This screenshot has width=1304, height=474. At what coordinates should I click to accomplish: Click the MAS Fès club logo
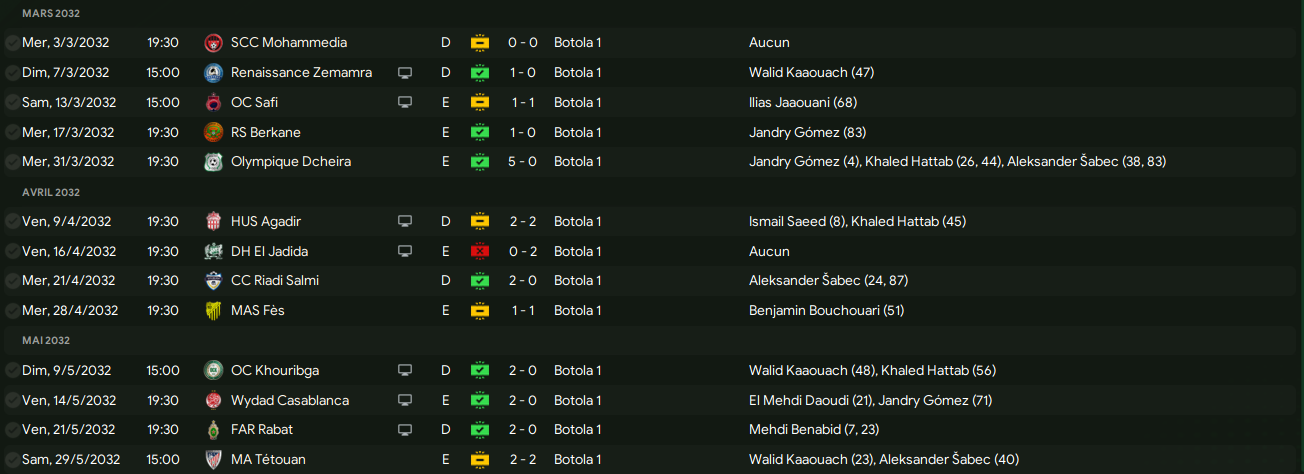[212, 311]
